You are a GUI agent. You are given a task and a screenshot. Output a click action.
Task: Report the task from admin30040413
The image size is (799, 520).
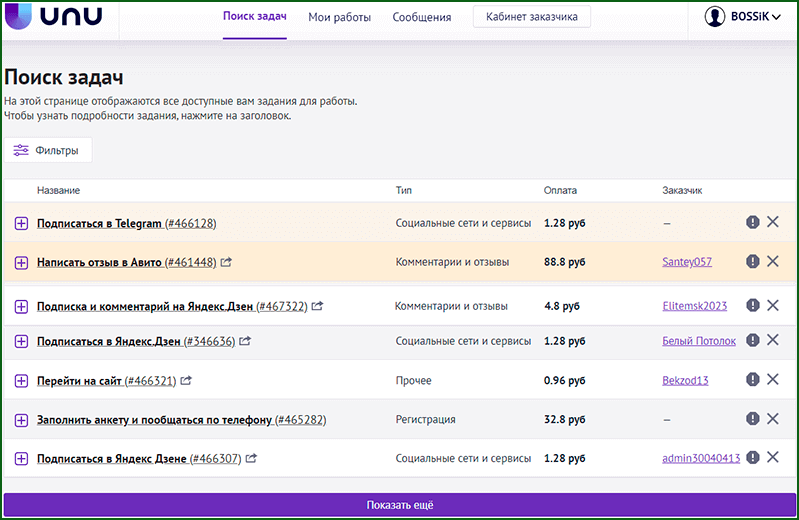pyautogui.click(x=753, y=457)
